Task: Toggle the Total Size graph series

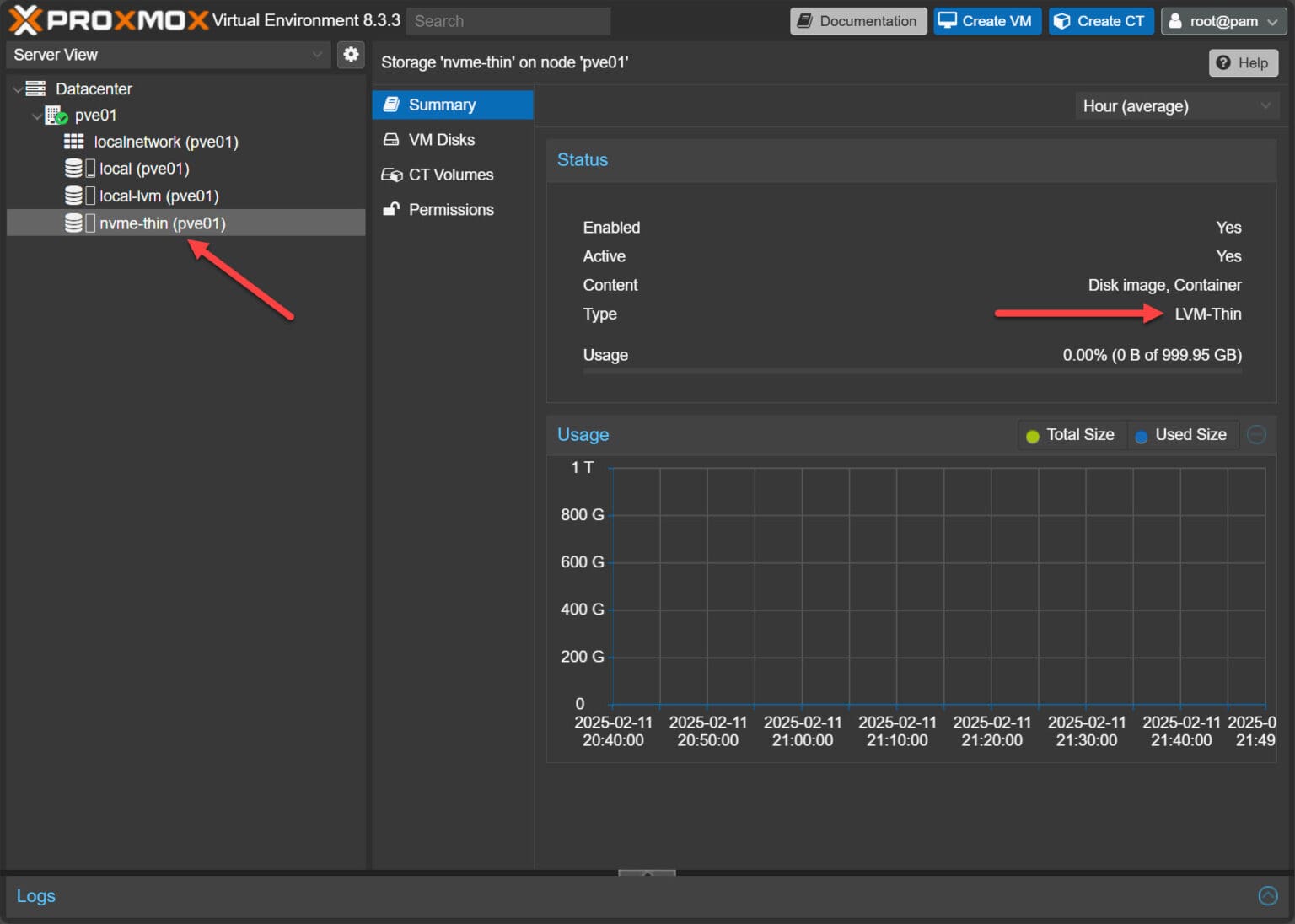Action: click(x=1072, y=434)
